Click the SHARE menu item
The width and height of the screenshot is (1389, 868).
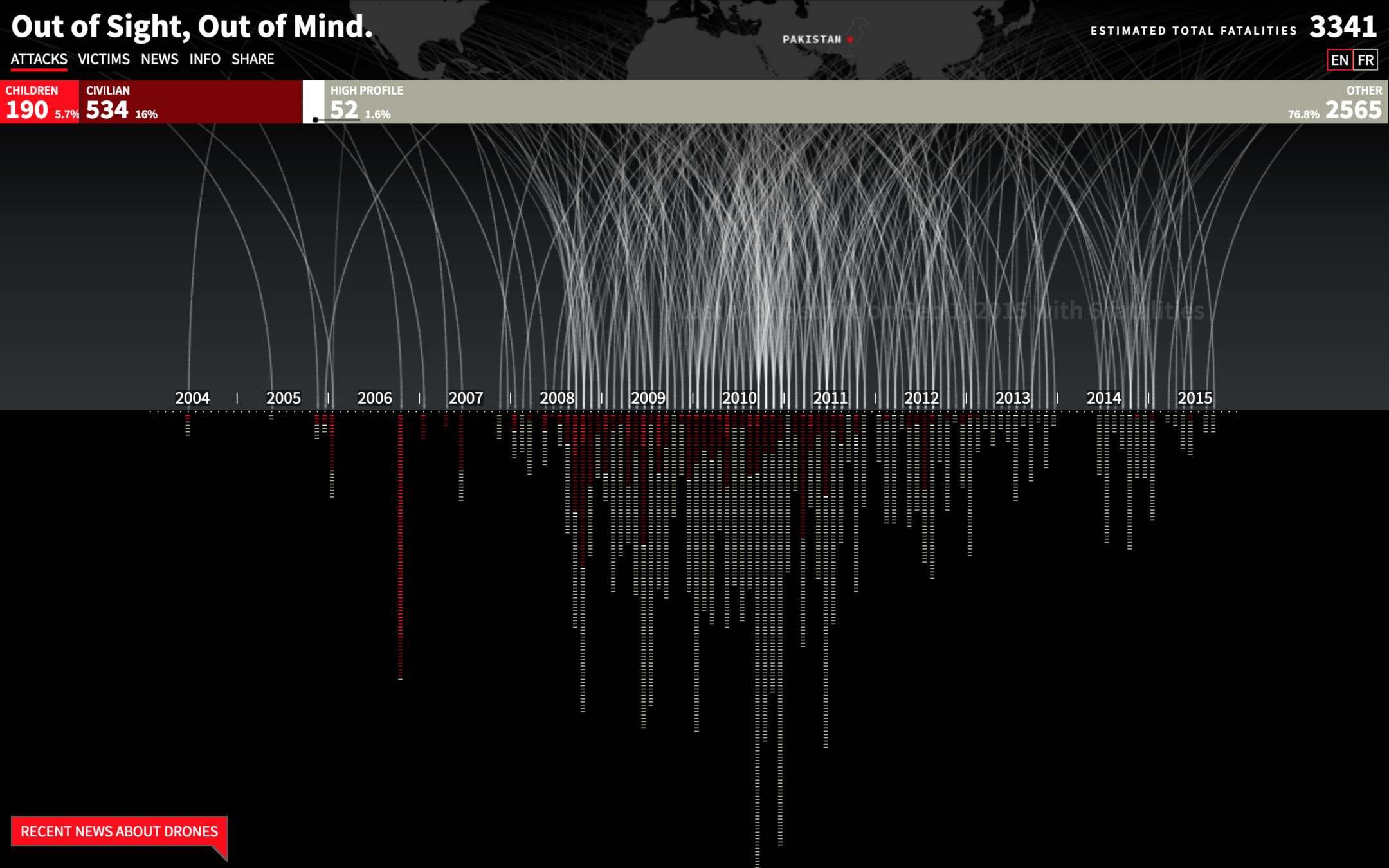pyautogui.click(x=253, y=59)
